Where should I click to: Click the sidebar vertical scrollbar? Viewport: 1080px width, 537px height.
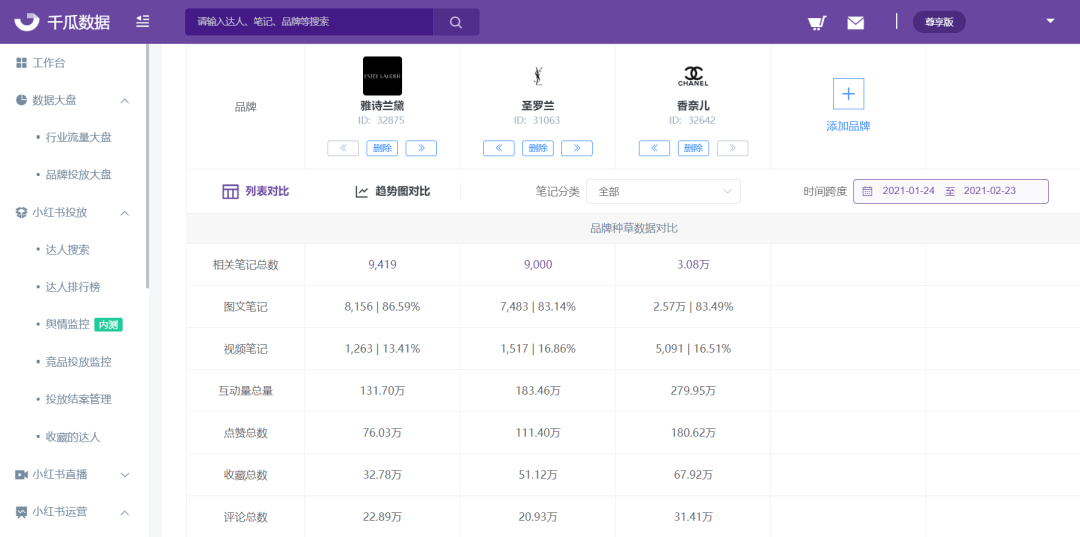click(x=147, y=166)
